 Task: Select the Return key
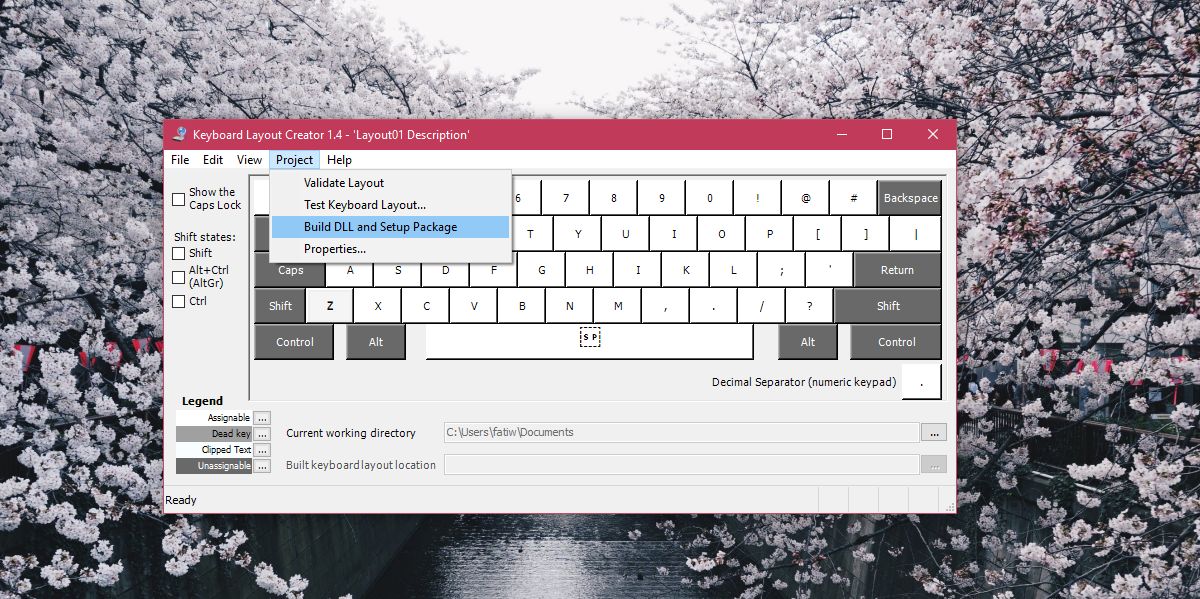coord(897,269)
